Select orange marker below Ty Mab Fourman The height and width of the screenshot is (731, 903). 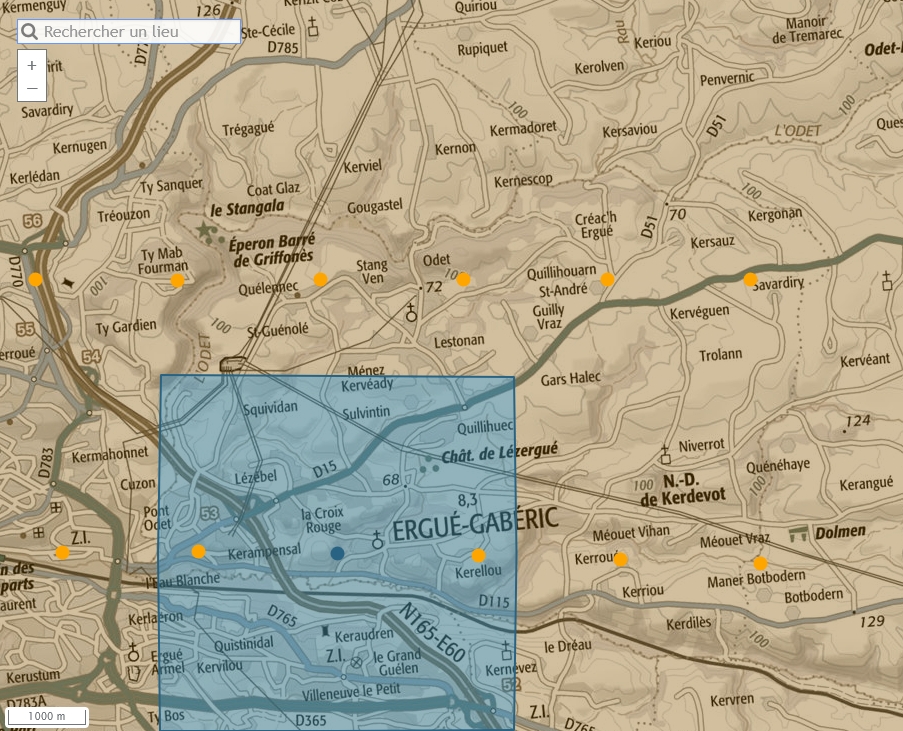[177, 280]
